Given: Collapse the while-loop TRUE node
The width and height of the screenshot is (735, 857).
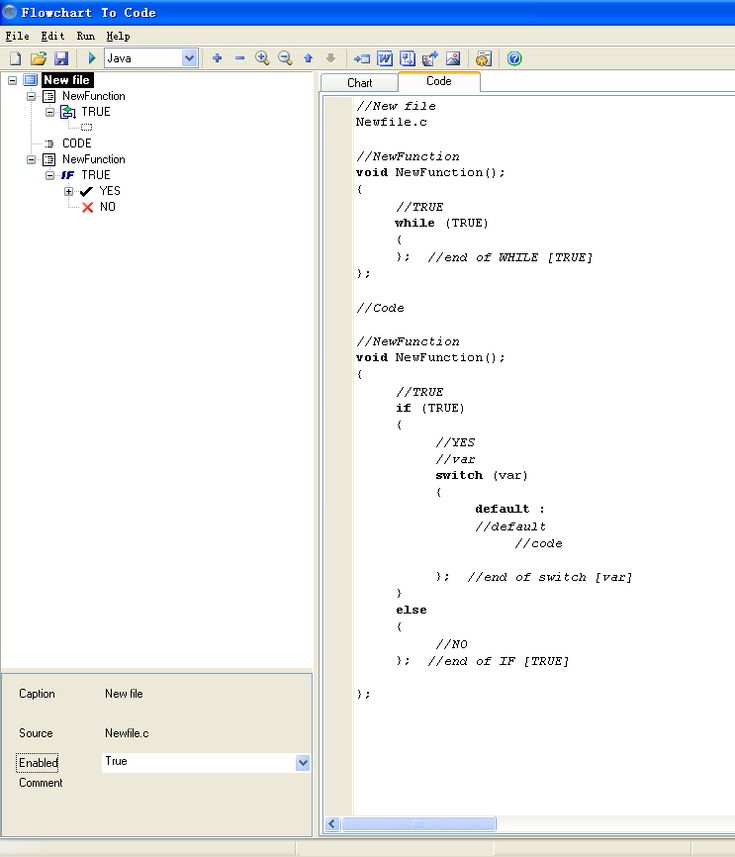Looking at the screenshot, I should [50, 112].
